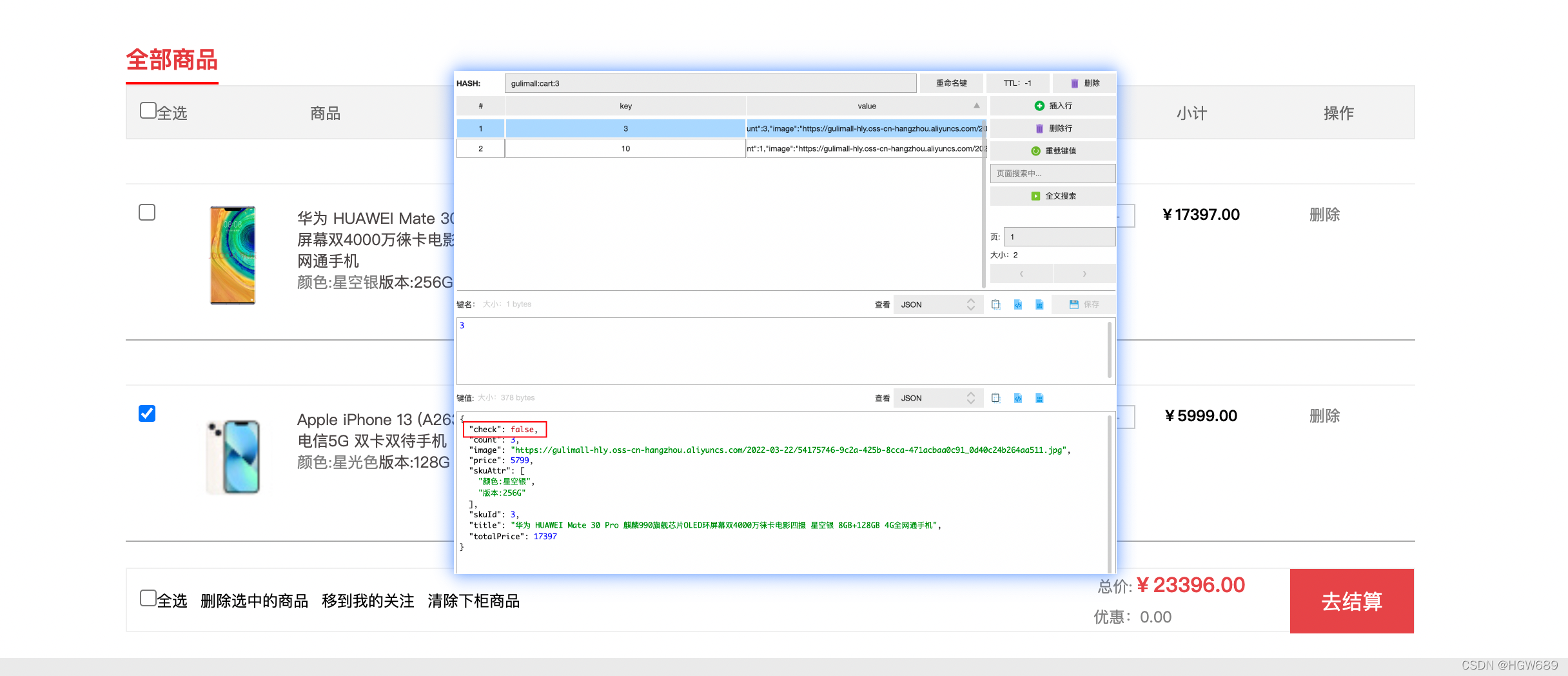Viewport: 1568px width, 676px height.
Task: Select the 全部商品 tab
Action: click(171, 60)
